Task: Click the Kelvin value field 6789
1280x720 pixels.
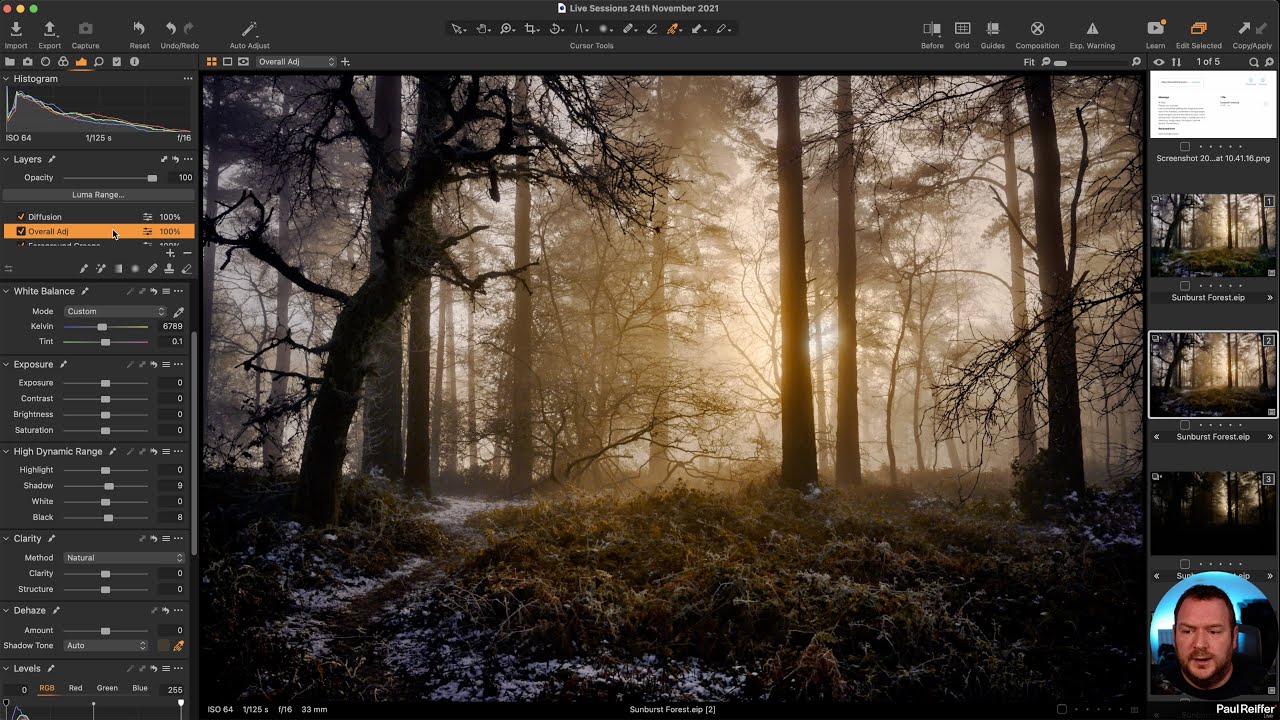Action: coord(172,327)
